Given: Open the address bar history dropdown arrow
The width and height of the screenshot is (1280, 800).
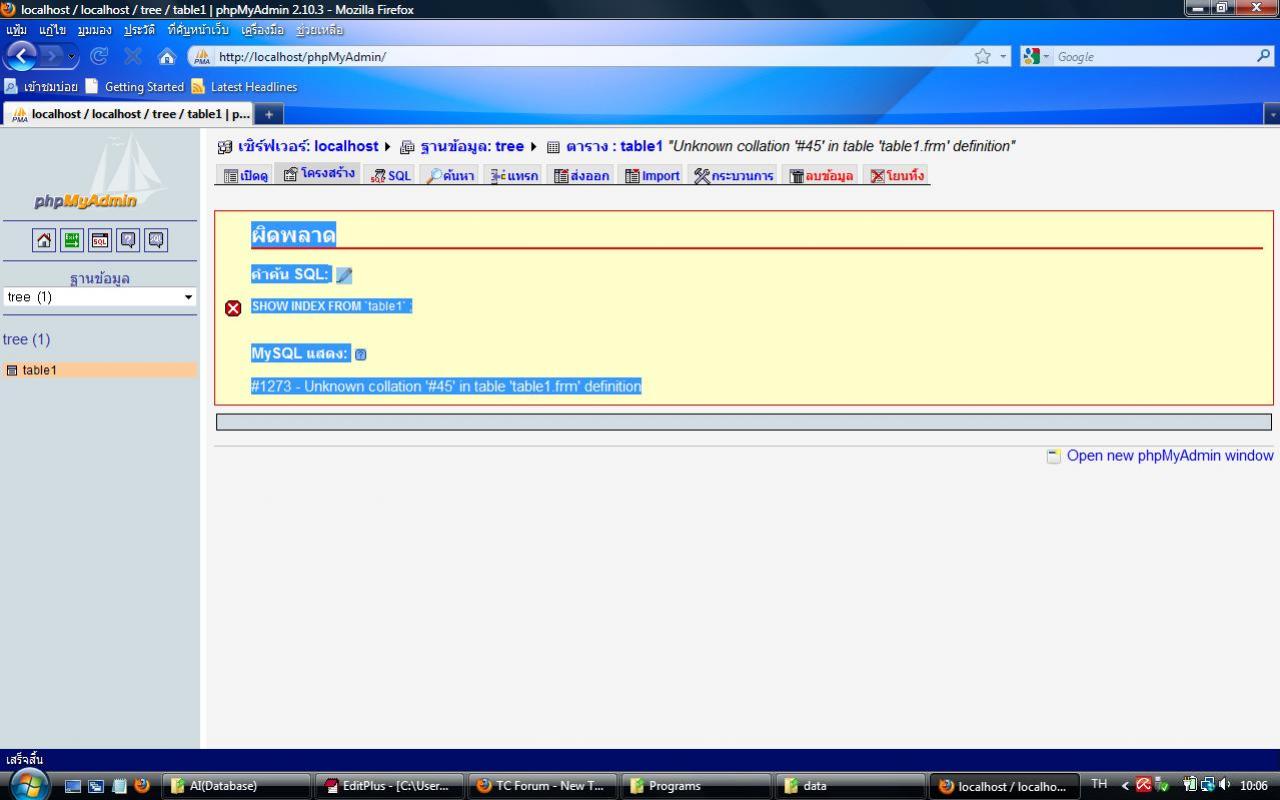Looking at the screenshot, I should [x=1003, y=57].
